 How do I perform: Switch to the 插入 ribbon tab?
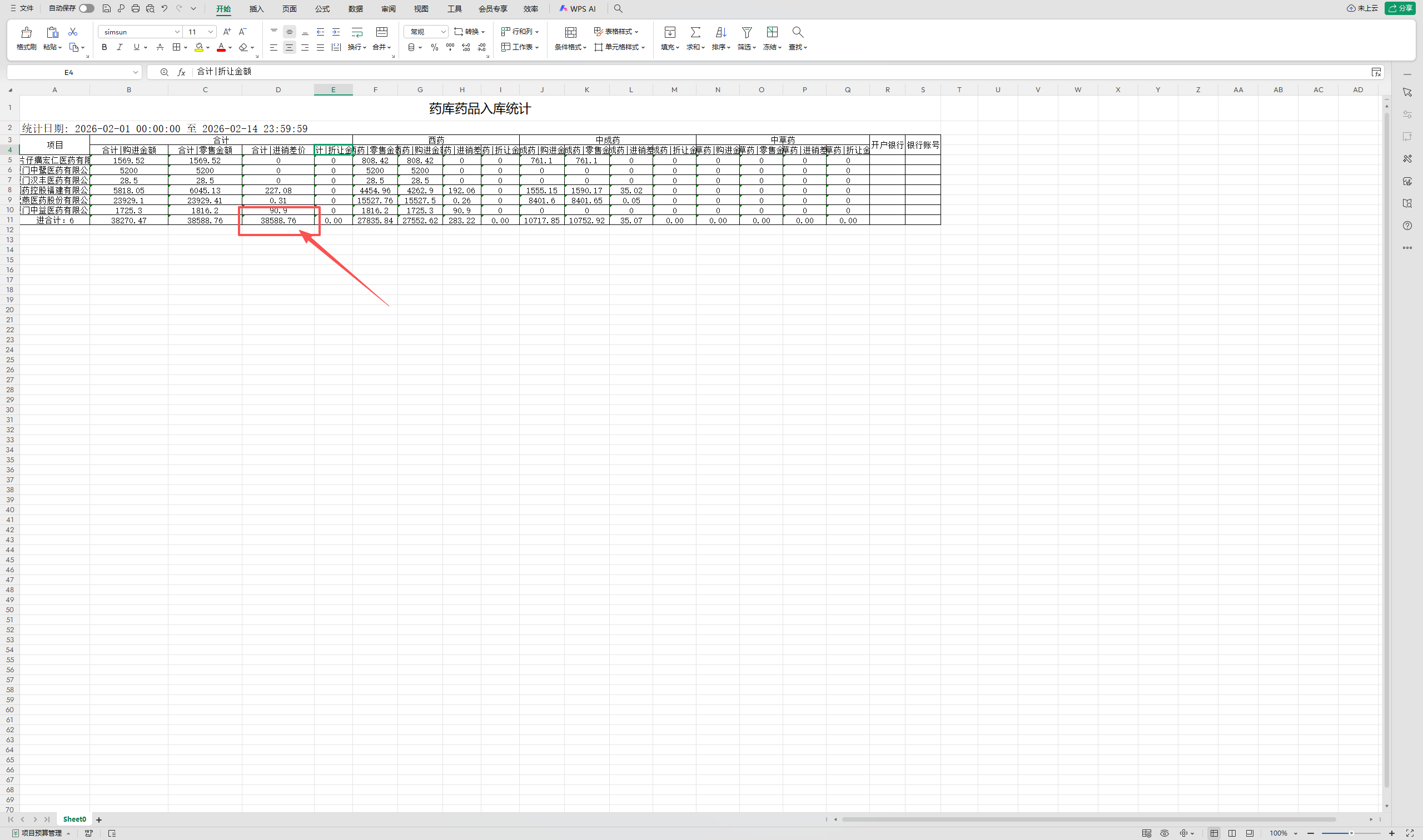pos(256,9)
